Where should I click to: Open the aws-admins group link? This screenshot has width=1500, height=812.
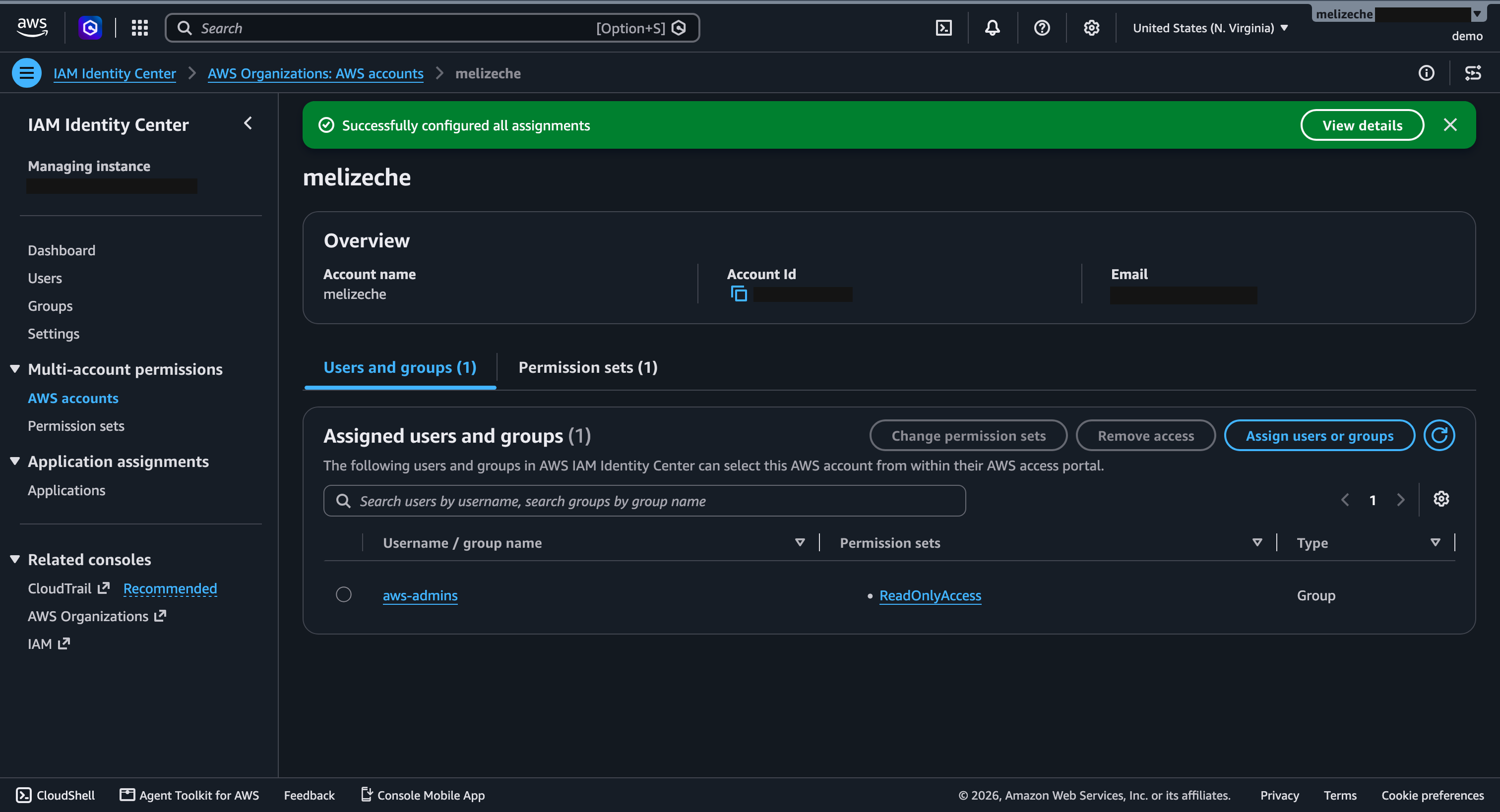click(x=420, y=595)
